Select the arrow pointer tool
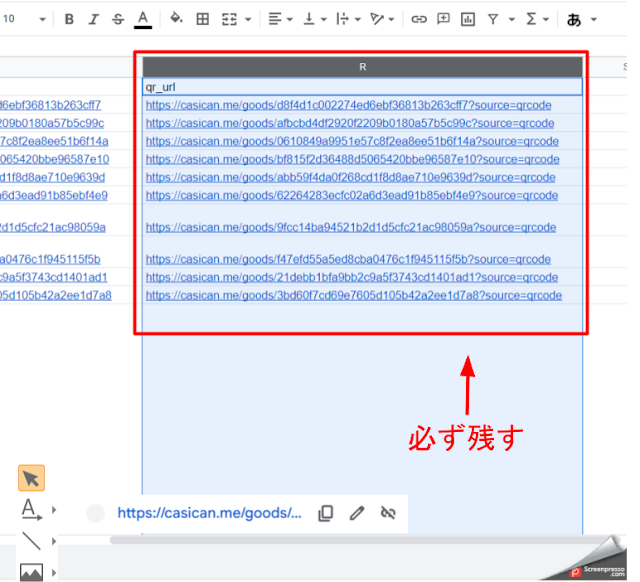Viewport: 640px width, 582px height. point(31,478)
